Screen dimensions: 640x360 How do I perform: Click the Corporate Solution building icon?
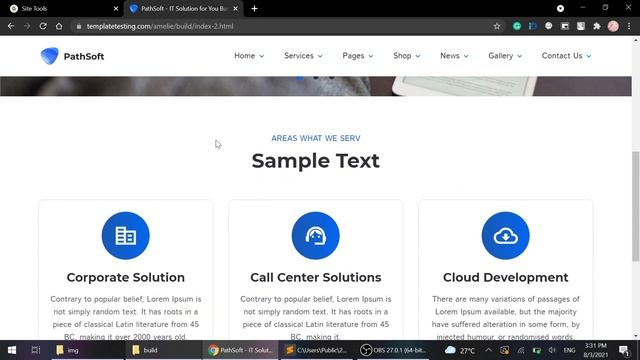coord(126,236)
